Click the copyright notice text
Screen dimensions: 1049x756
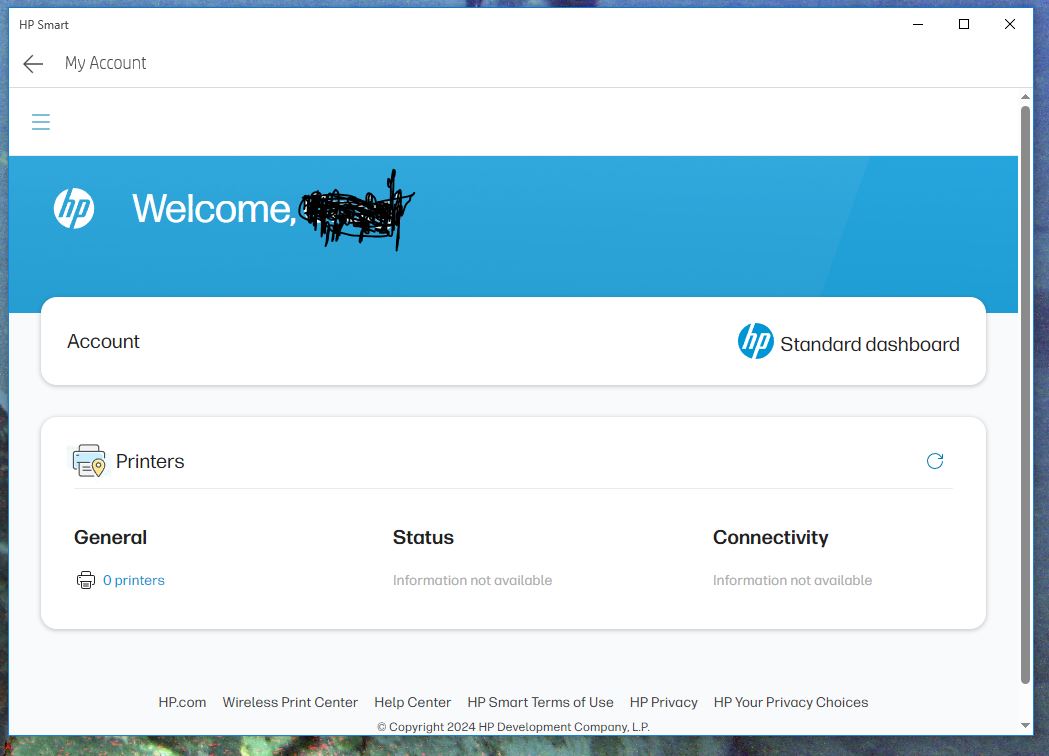(512, 727)
